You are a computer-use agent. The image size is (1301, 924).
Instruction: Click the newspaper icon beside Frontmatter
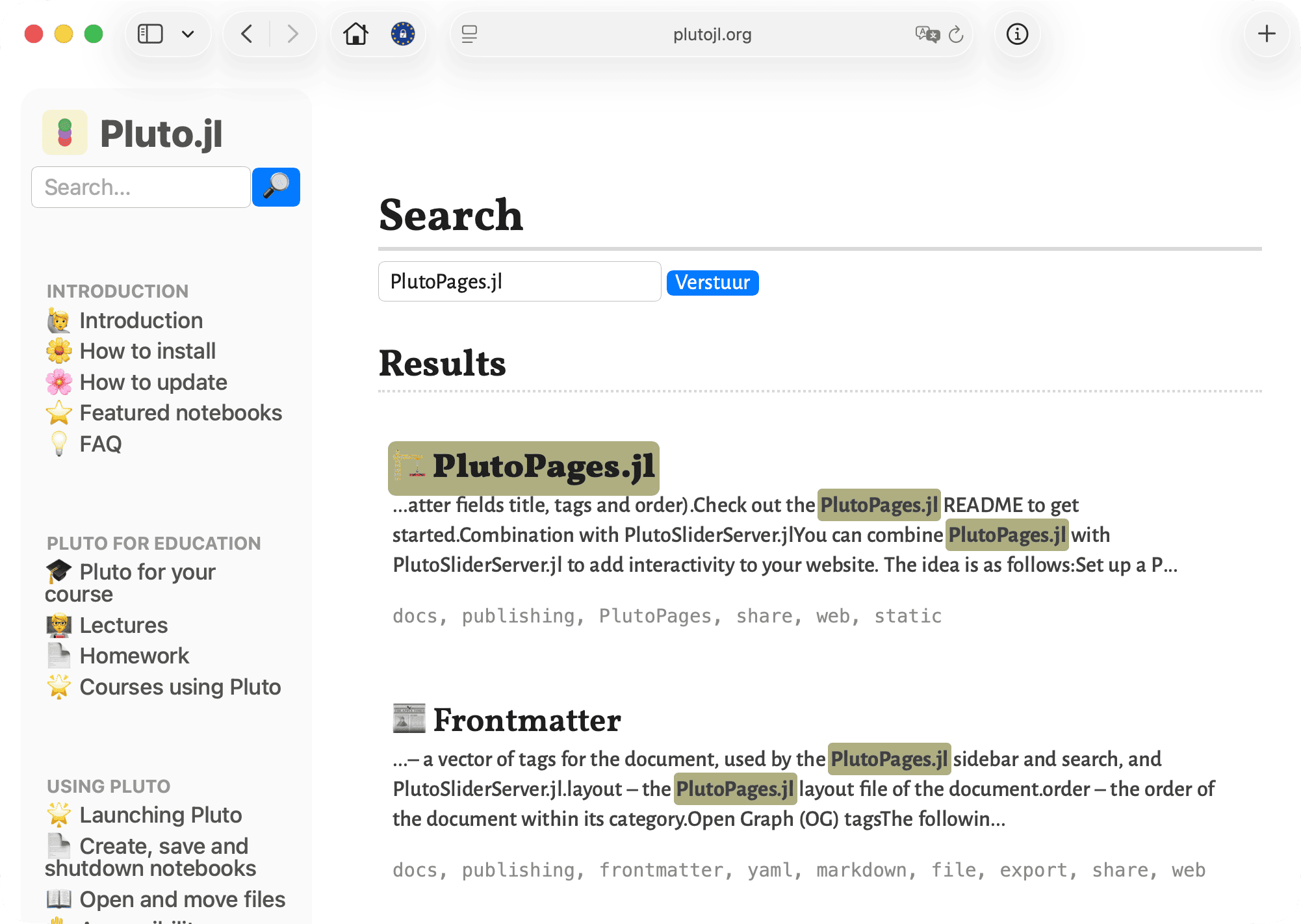(x=409, y=719)
